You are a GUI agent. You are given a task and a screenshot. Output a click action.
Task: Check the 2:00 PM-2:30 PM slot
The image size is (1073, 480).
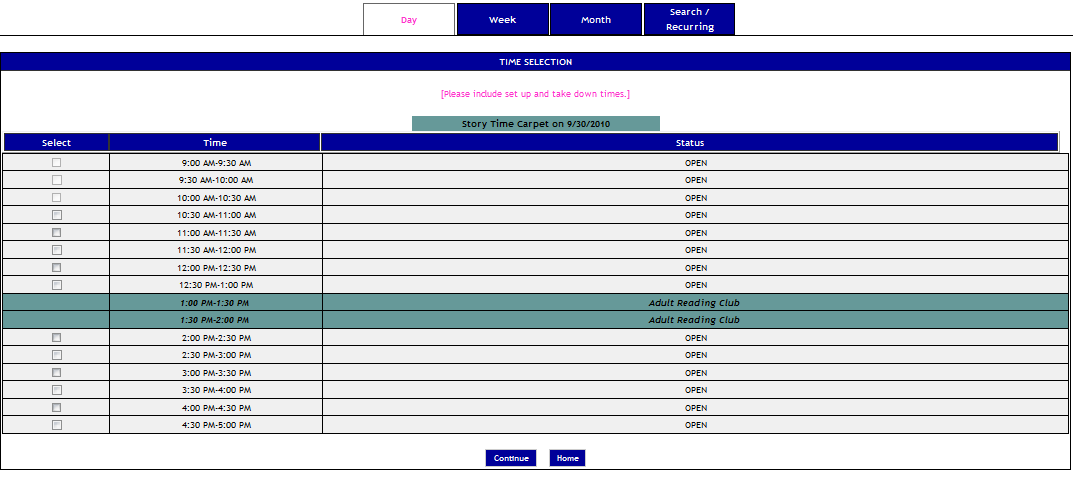[x=57, y=338]
